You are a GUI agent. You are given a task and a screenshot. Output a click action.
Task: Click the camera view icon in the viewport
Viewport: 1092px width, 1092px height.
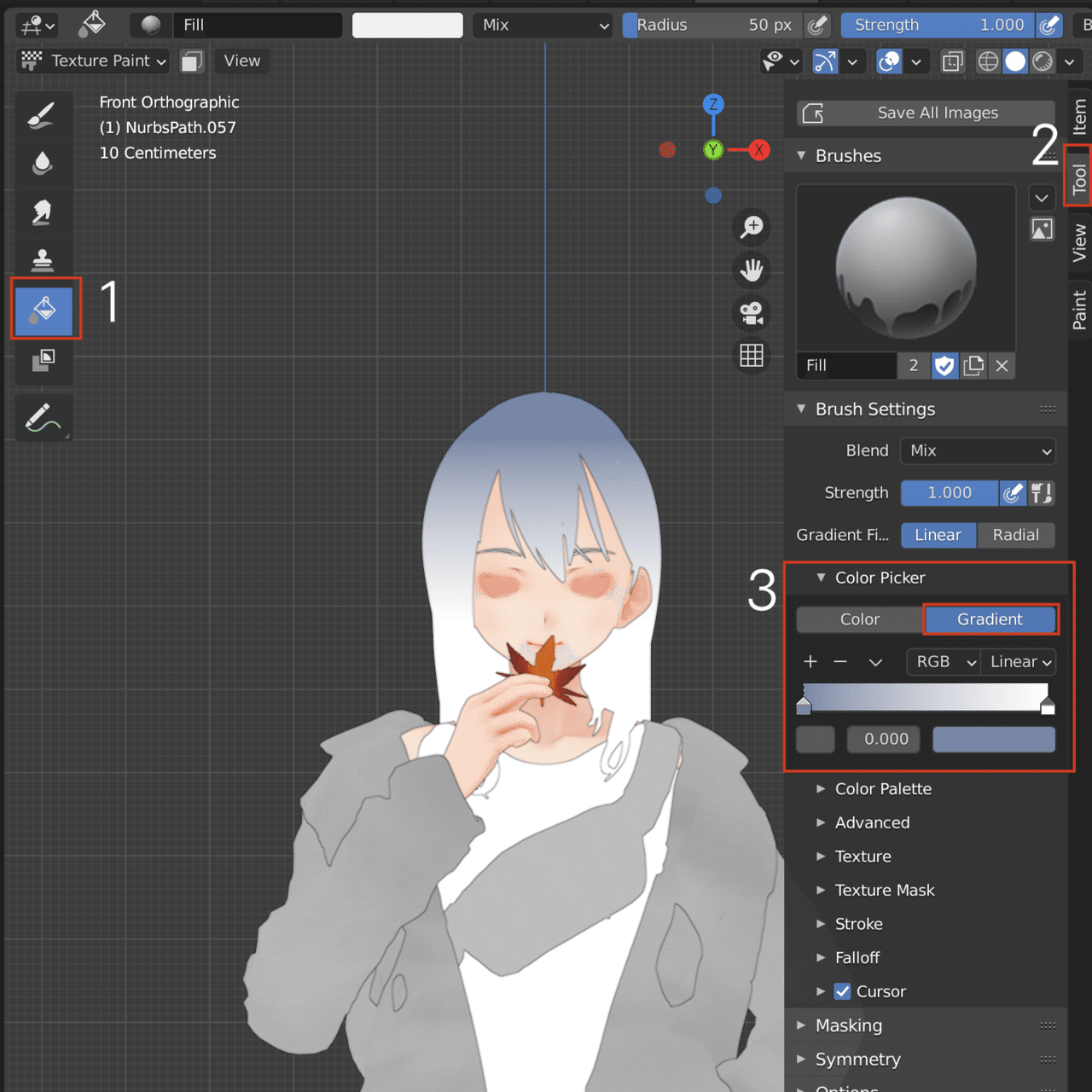tap(752, 313)
